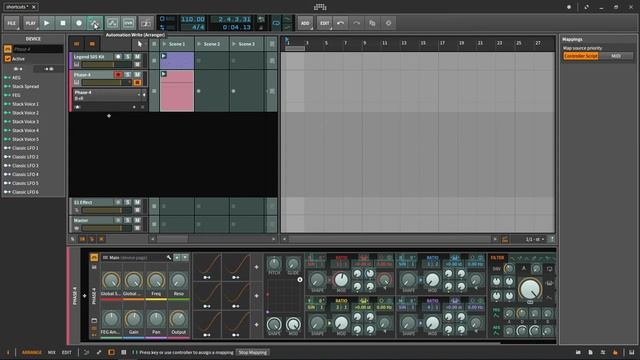The image size is (640, 360).
Task: Switch to EDIT view
Action: (67, 352)
